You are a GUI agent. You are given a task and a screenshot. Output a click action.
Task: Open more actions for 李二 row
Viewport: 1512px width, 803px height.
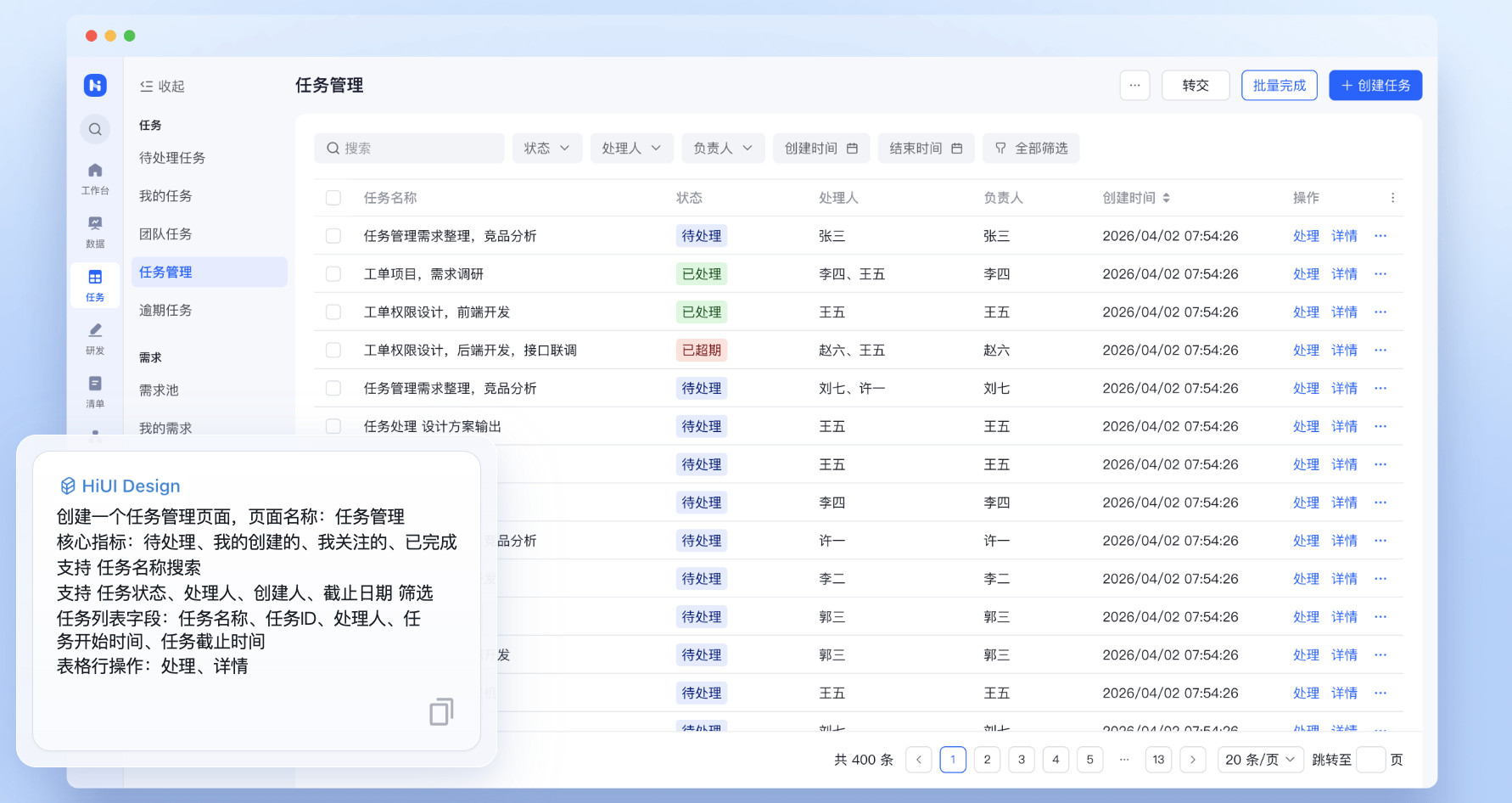(1380, 579)
